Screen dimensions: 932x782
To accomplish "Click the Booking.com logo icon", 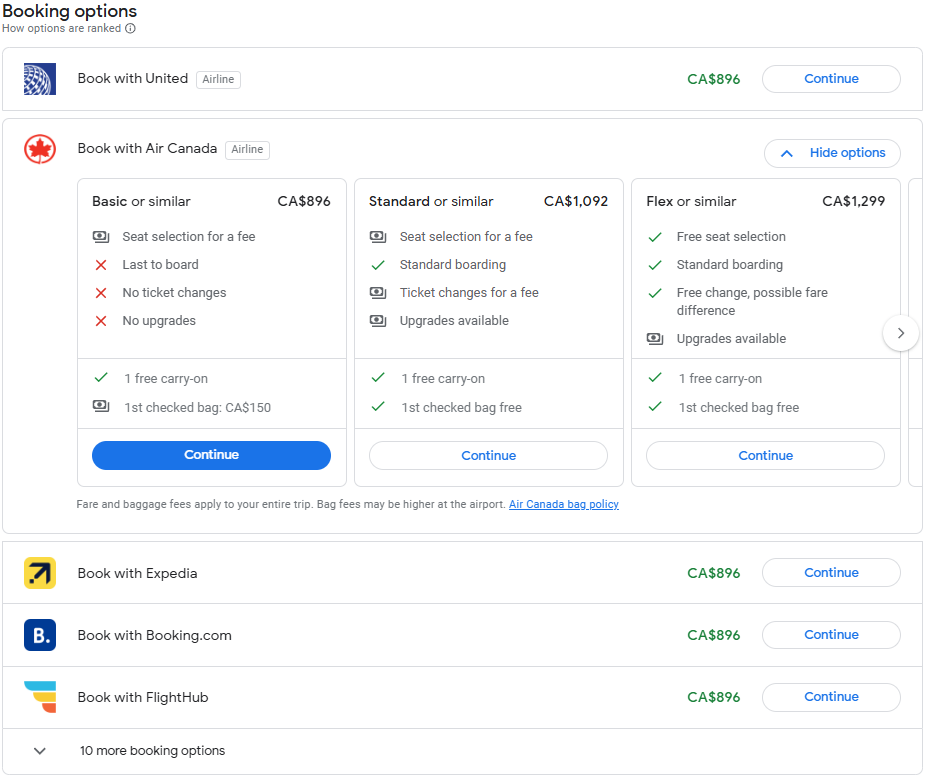I will tap(40, 635).
